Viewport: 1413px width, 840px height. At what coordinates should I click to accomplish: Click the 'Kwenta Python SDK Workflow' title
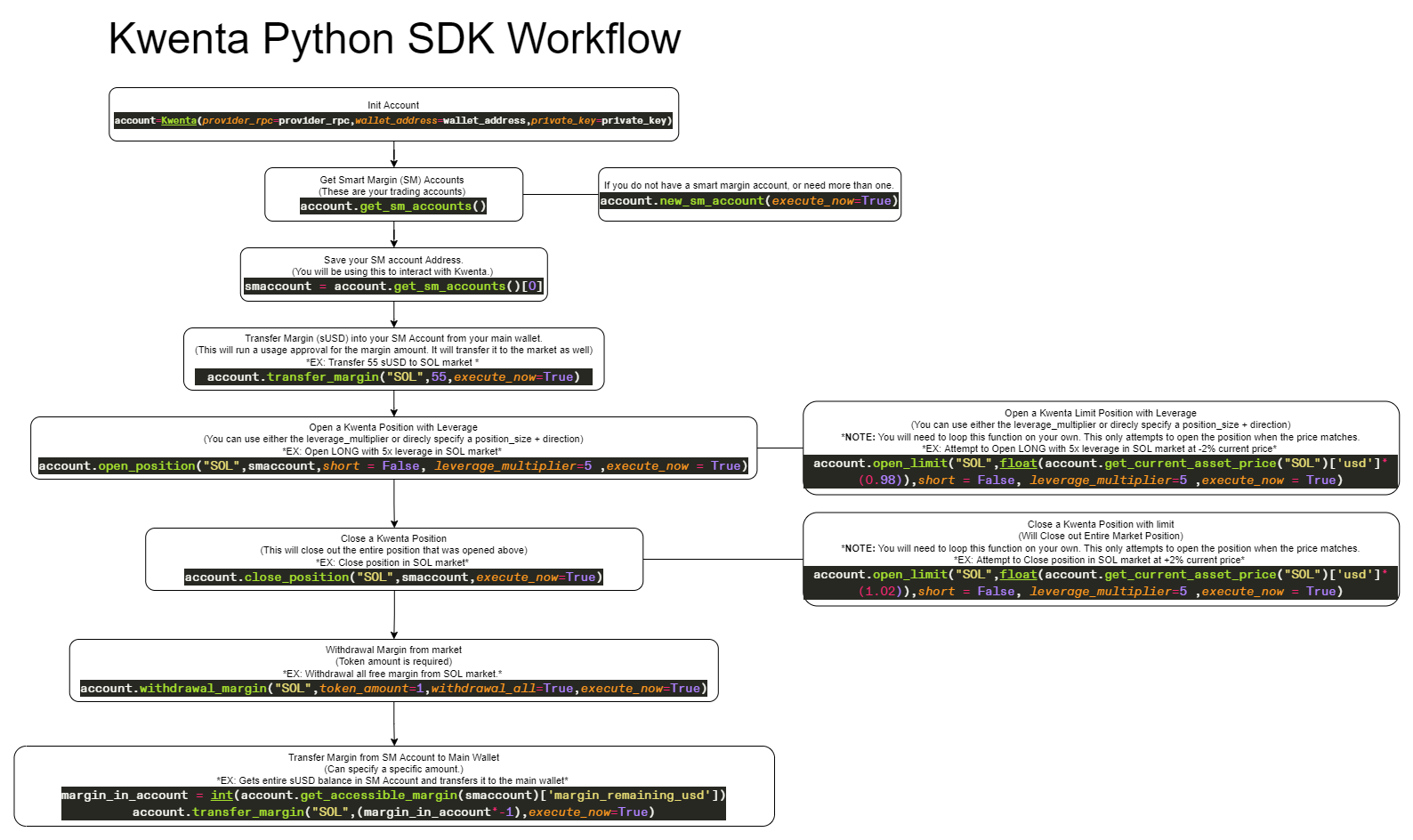(394, 39)
